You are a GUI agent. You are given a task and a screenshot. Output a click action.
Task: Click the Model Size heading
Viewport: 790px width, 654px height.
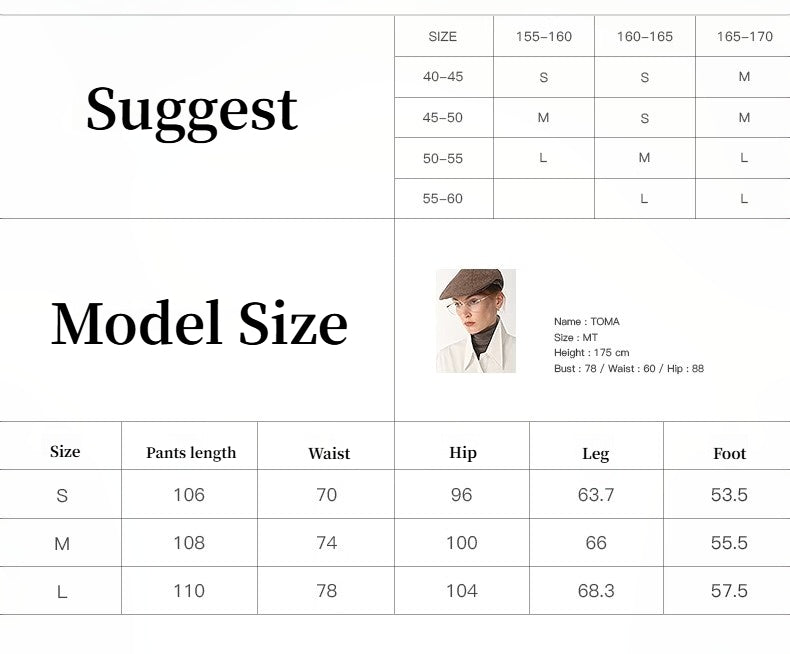click(x=199, y=324)
